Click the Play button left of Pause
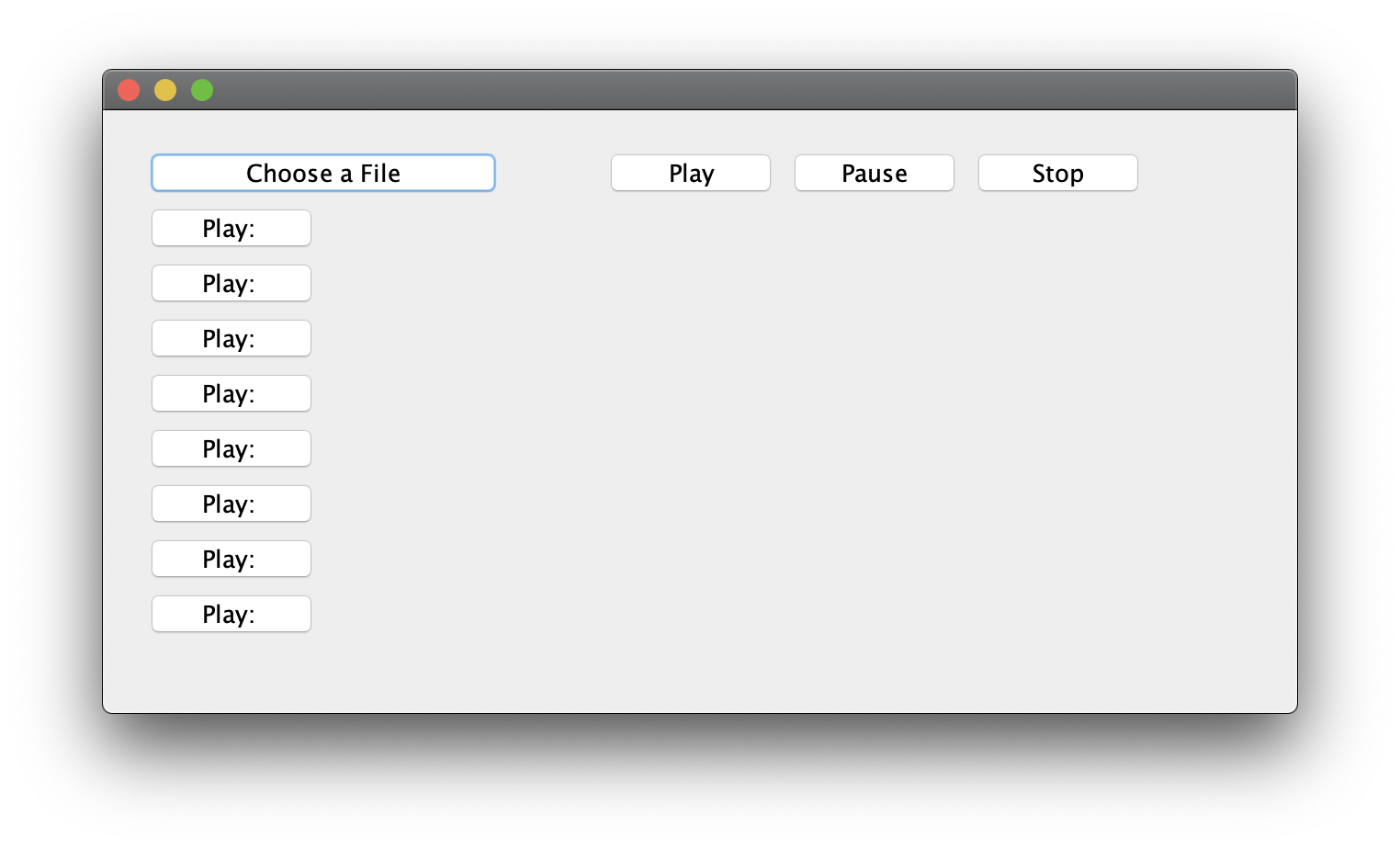 [691, 173]
